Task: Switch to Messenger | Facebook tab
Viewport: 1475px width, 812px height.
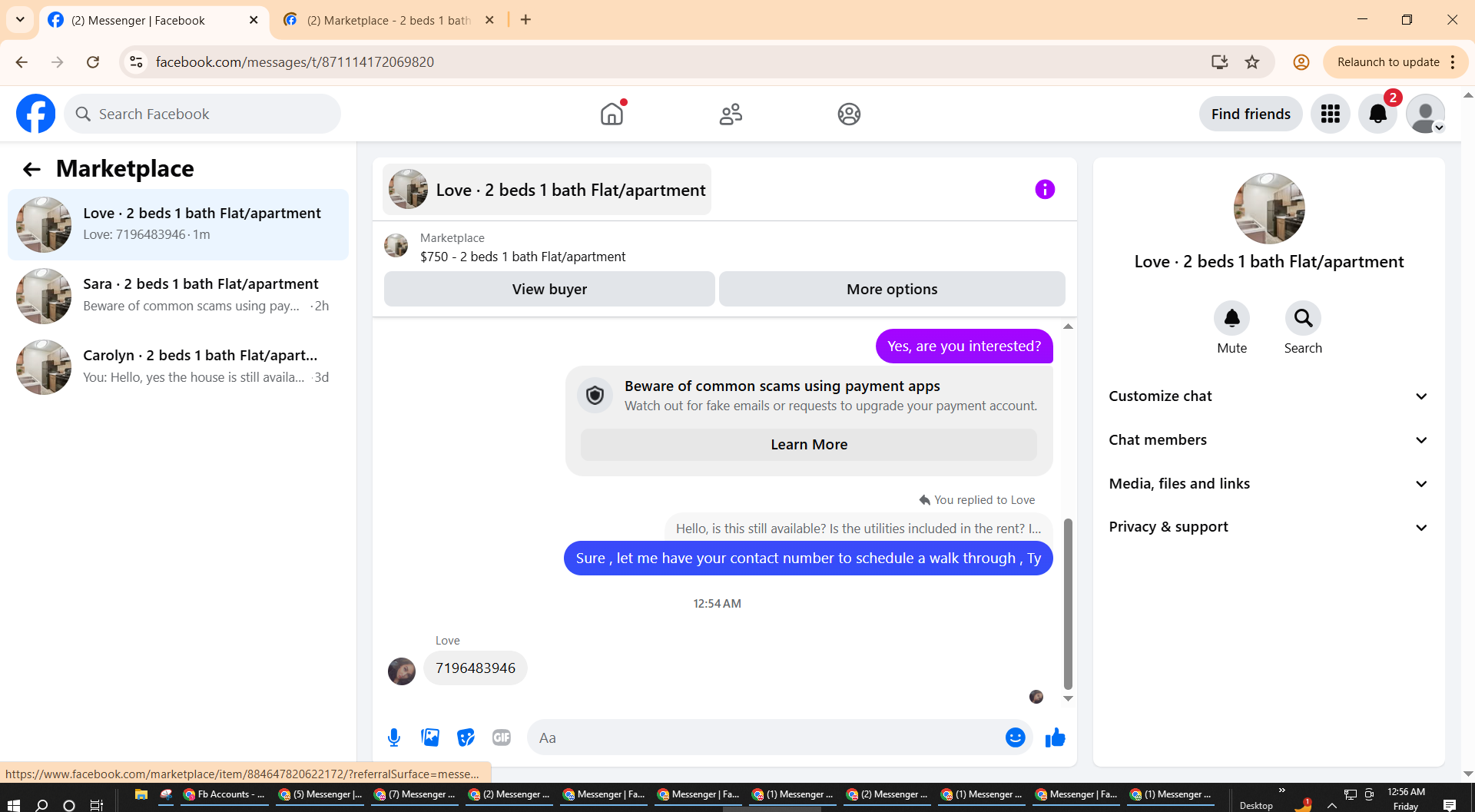Action: click(x=154, y=21)
